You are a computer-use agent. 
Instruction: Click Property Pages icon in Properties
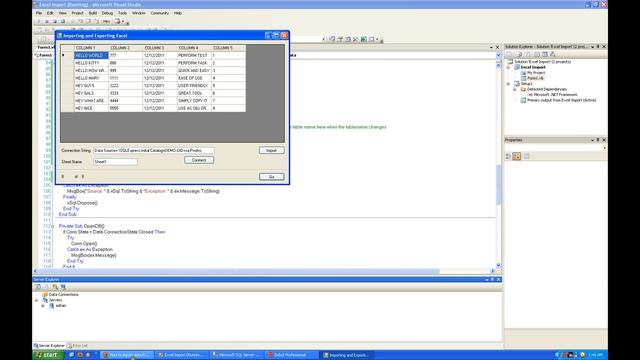pos(527,156)
